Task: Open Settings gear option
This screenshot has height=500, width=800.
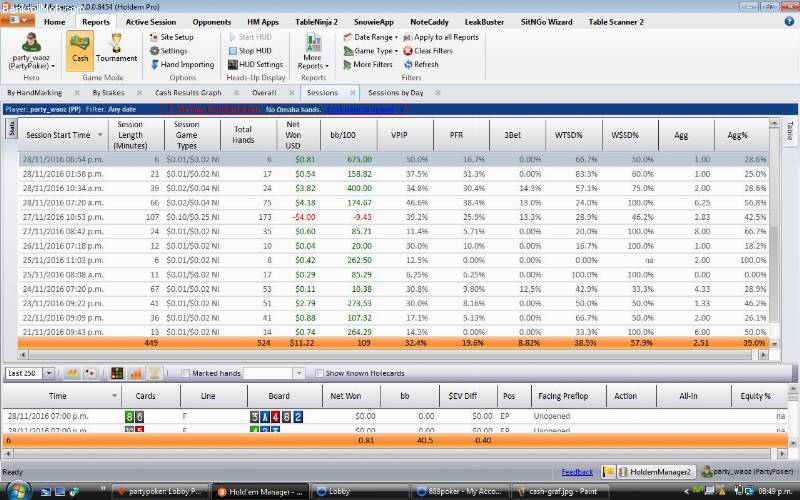Action: point(169,51)
